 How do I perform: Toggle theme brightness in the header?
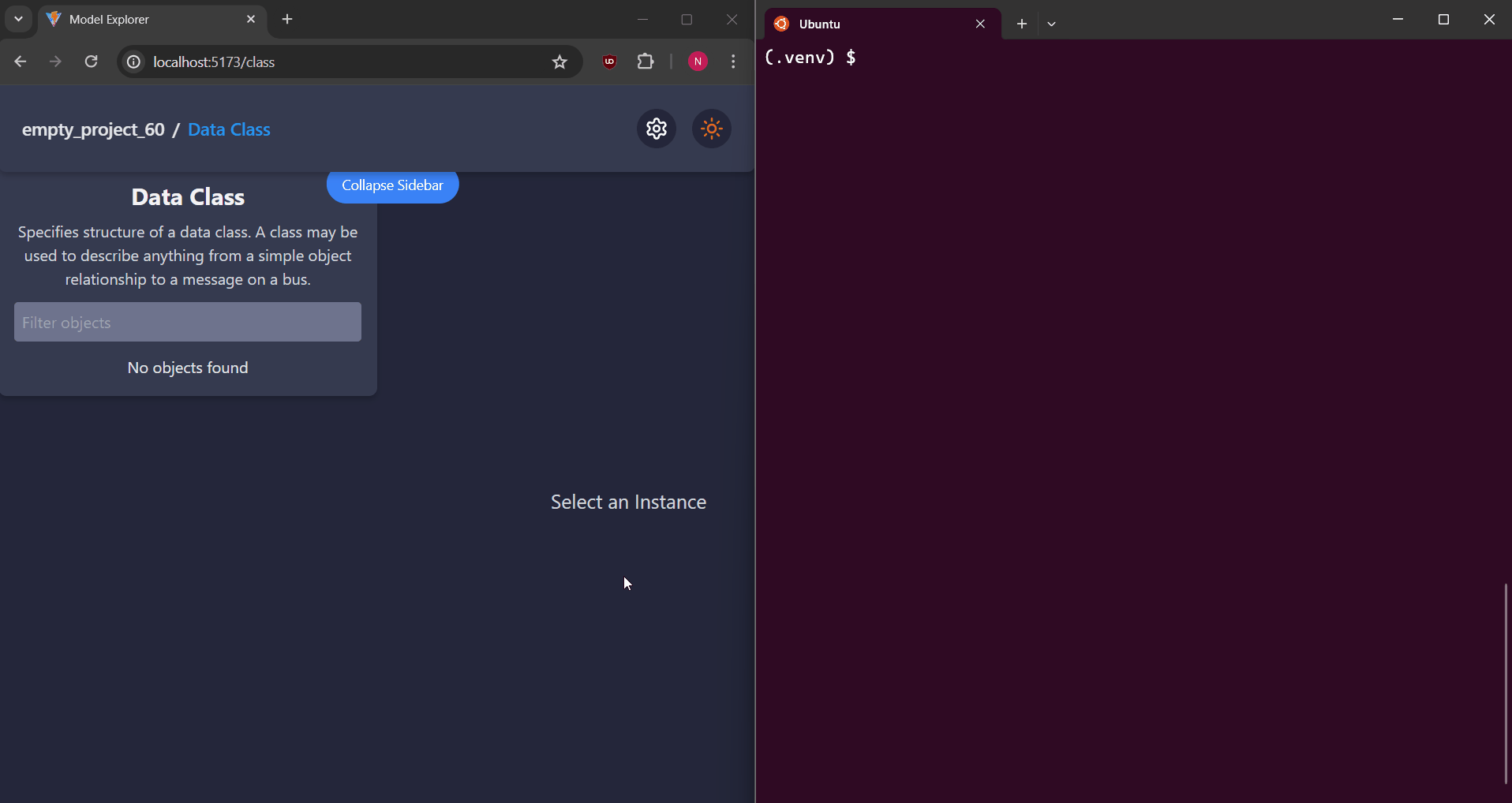click(x=711, y=129)
